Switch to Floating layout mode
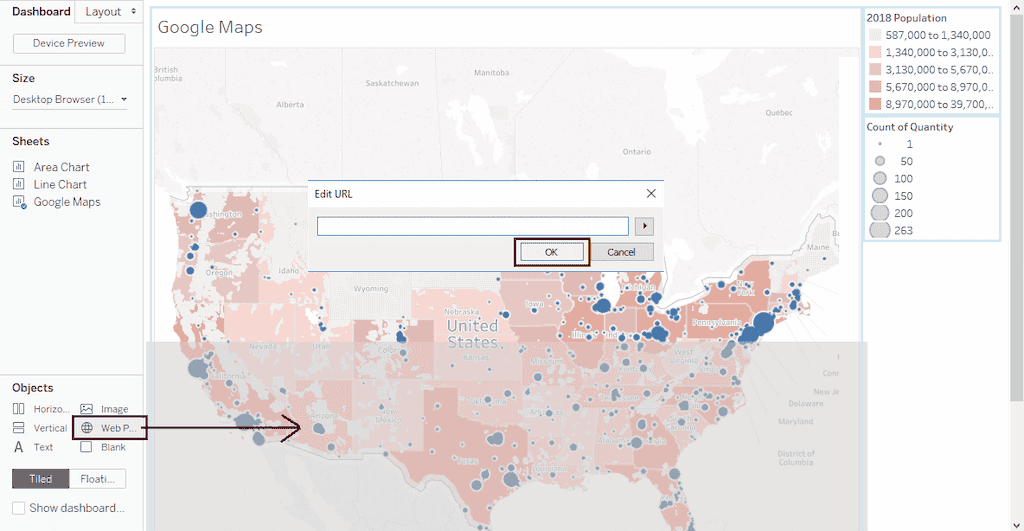This screenshot has width=1024, height=531. point(98,479)
